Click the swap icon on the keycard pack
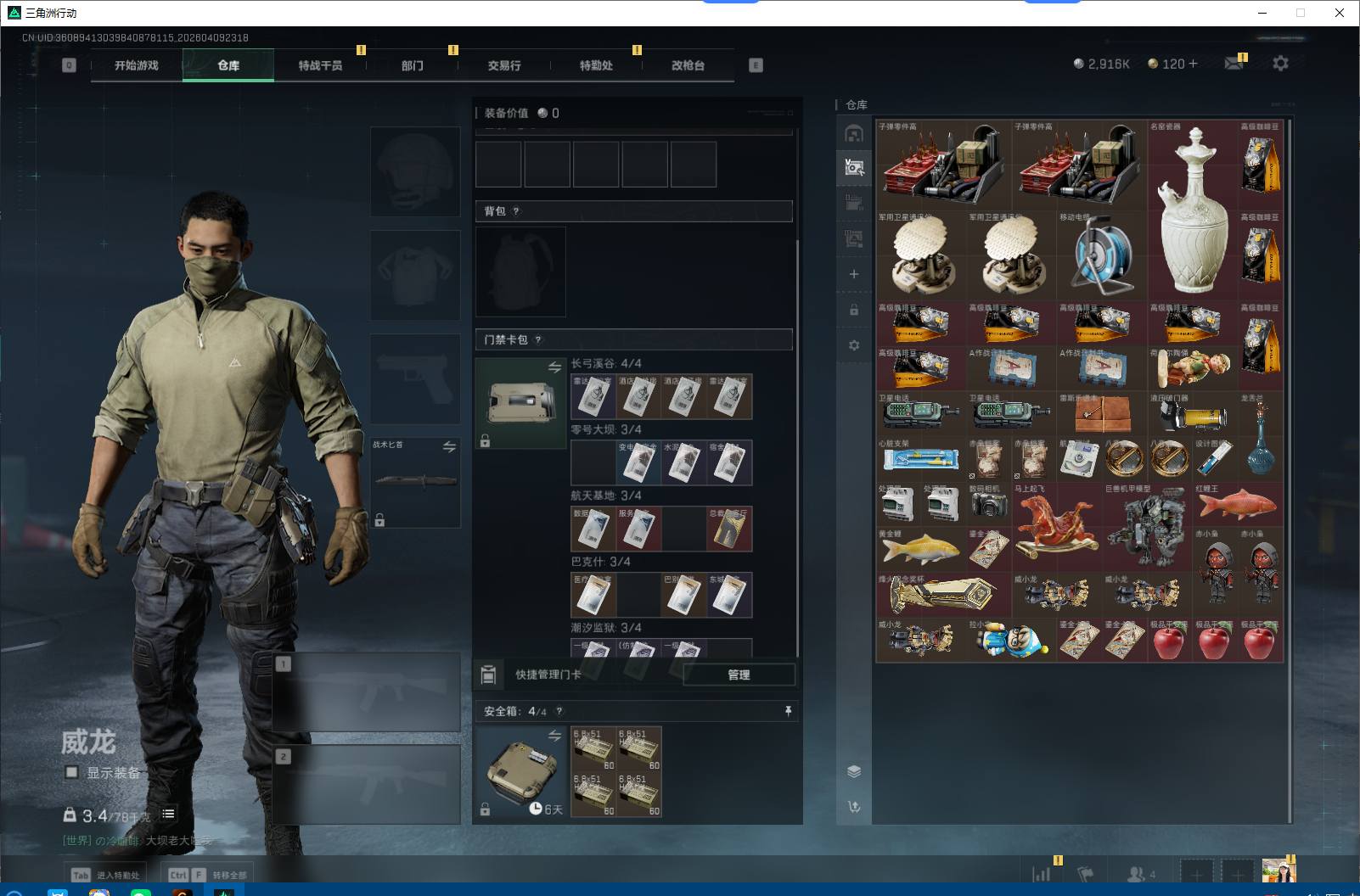 pos(554,367)
